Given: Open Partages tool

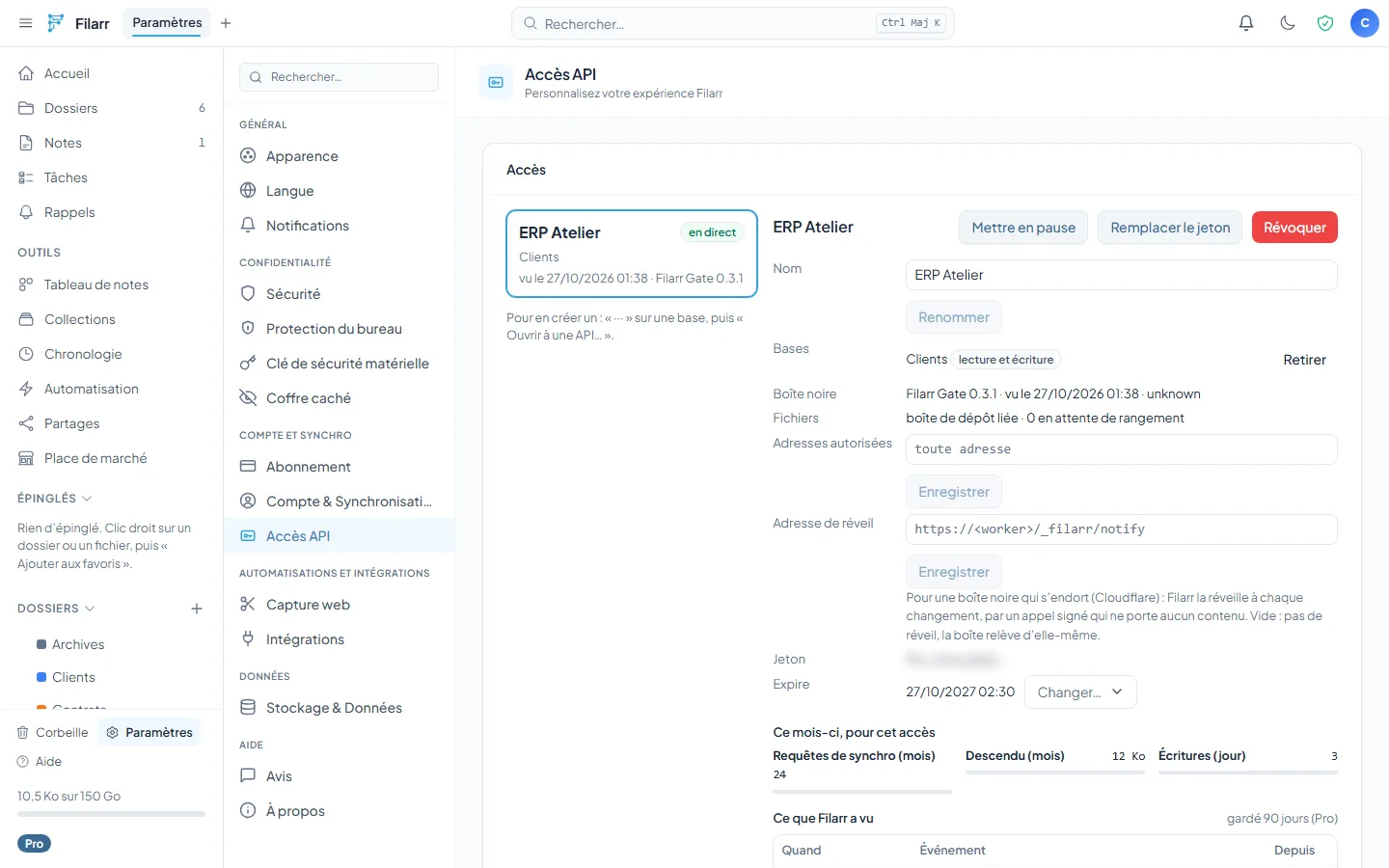Looking at the screenshot, I should (111, 423).
